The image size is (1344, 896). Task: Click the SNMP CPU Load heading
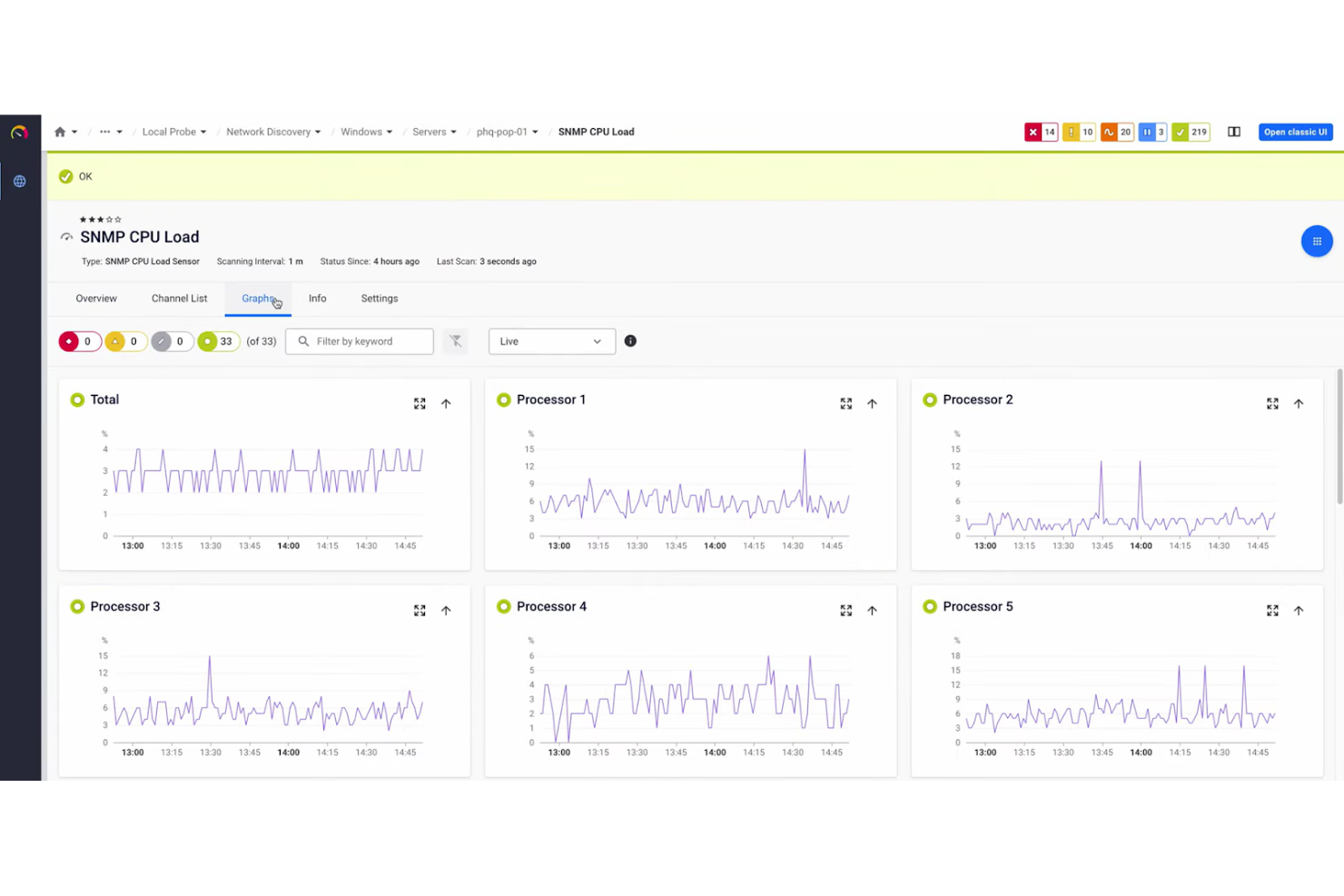139,237
